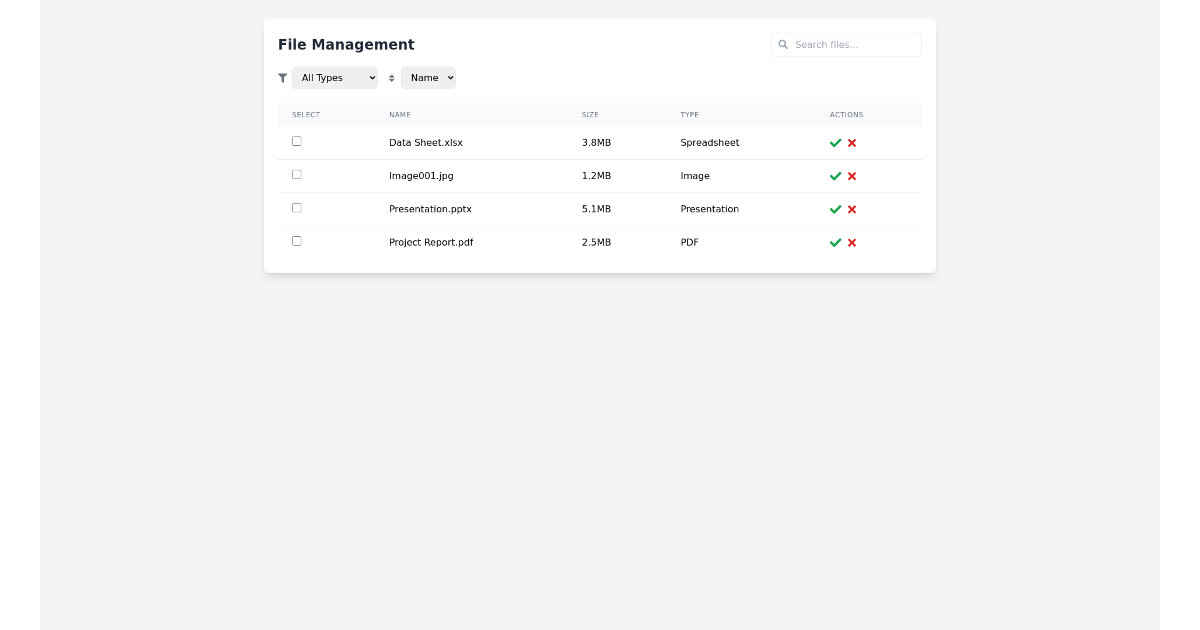Screen dimensions: 1200x630
Task: Approve Image001.jpg with the green check
Action: coord(835,176)
